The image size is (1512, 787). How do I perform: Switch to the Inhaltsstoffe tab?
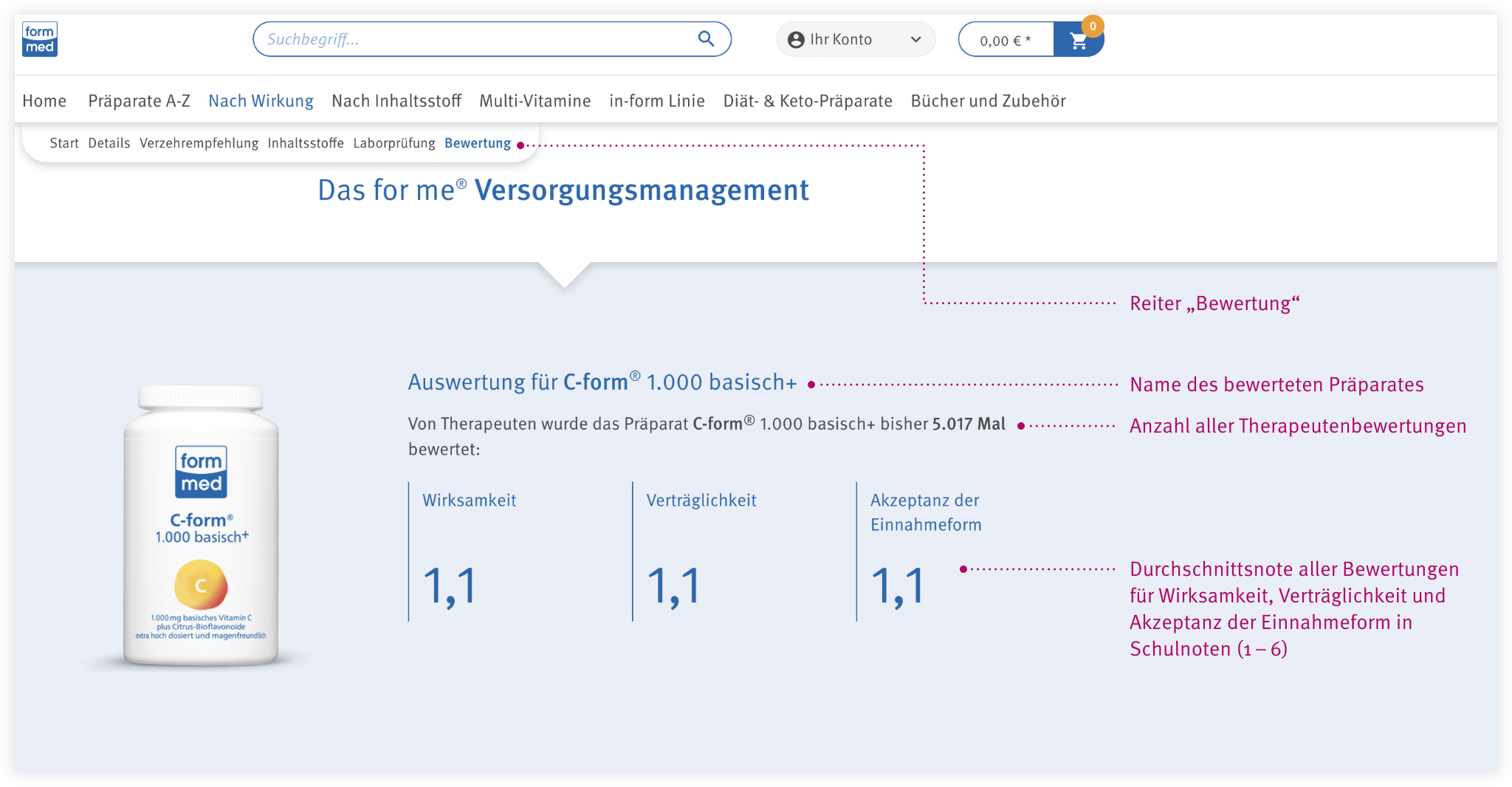coord(306,143)
